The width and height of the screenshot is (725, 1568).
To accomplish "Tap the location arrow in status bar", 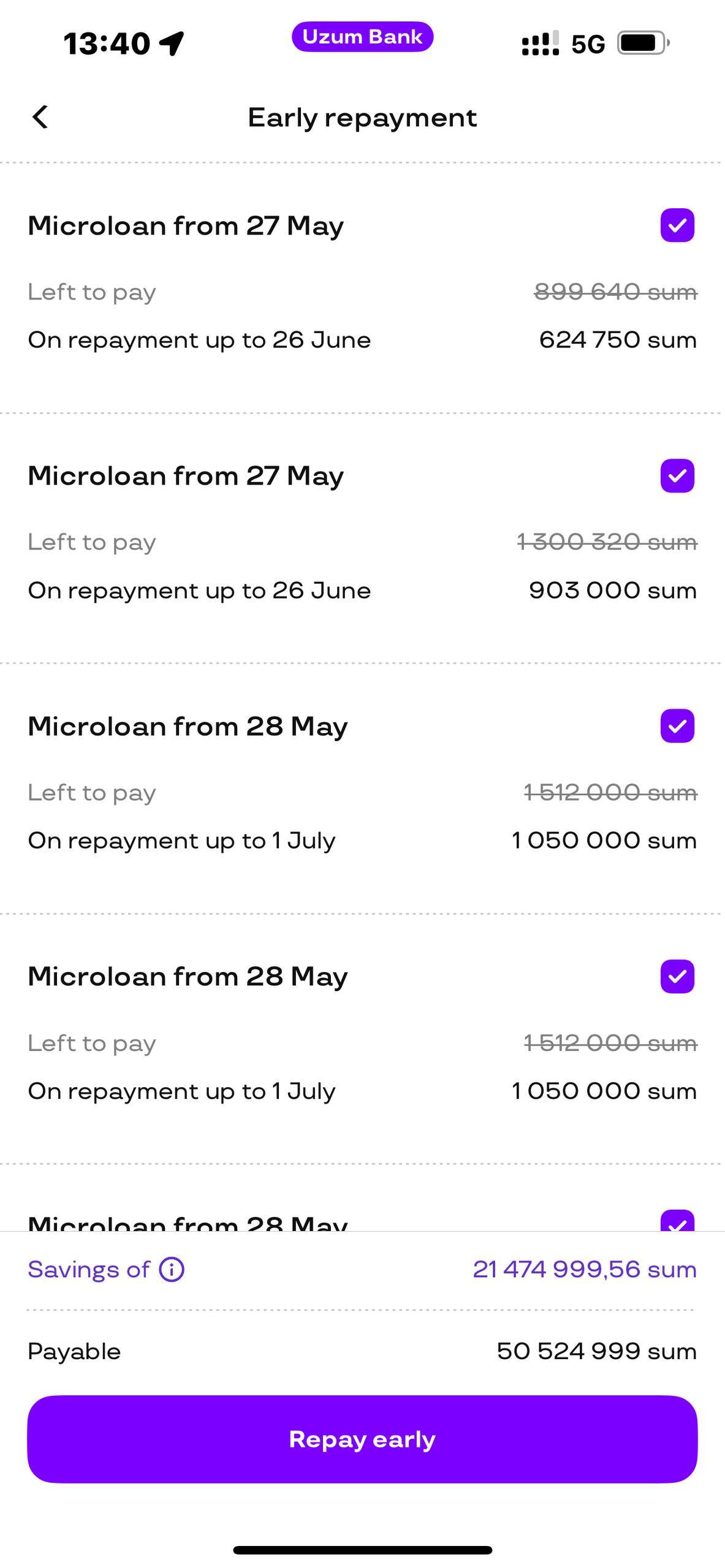I will [172, 43].
